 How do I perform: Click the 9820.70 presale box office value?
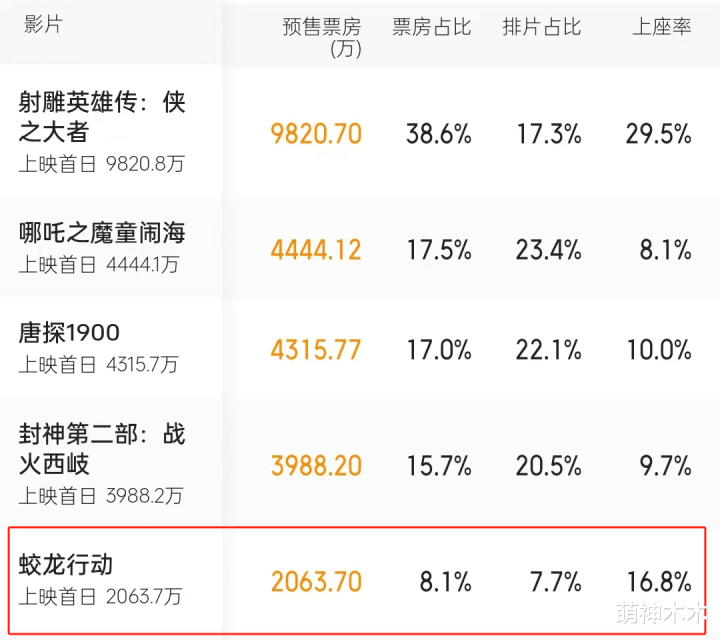[x=316, y=134]
